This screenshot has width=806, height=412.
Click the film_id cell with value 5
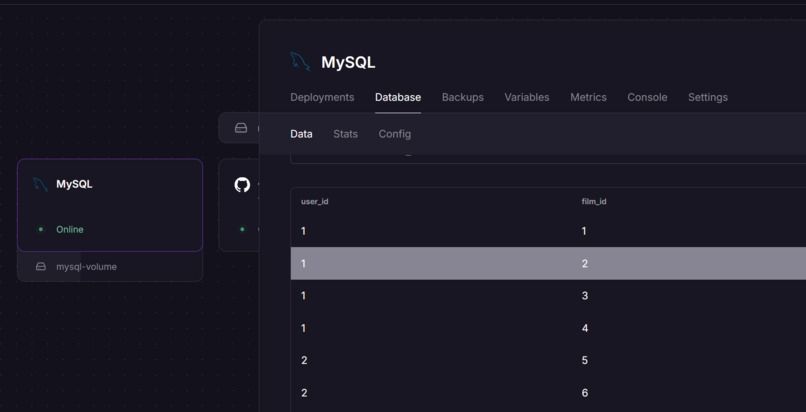(584, 361)
